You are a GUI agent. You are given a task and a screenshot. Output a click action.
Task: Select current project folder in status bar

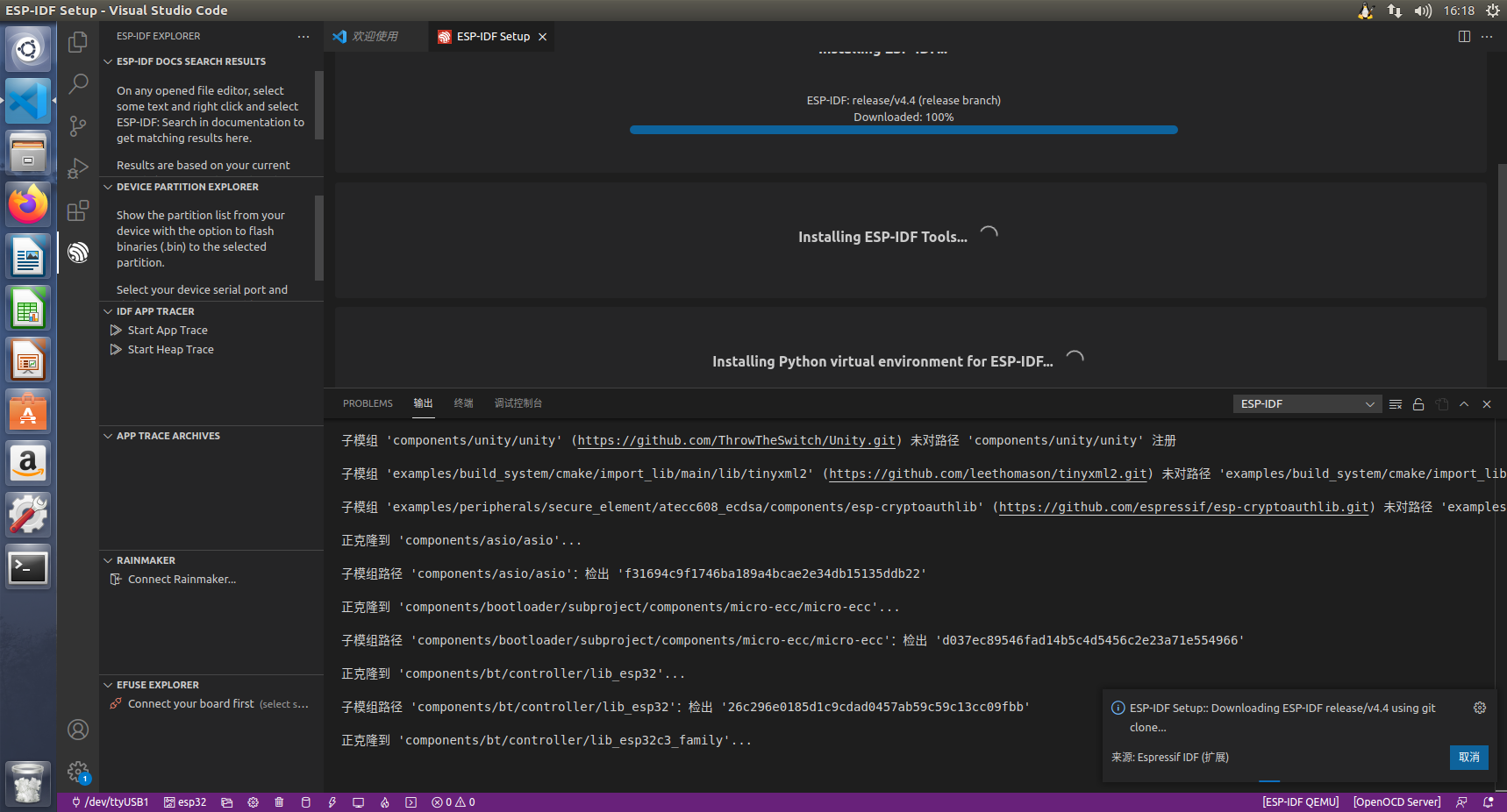pyautogui.click(x=227, y=801)
